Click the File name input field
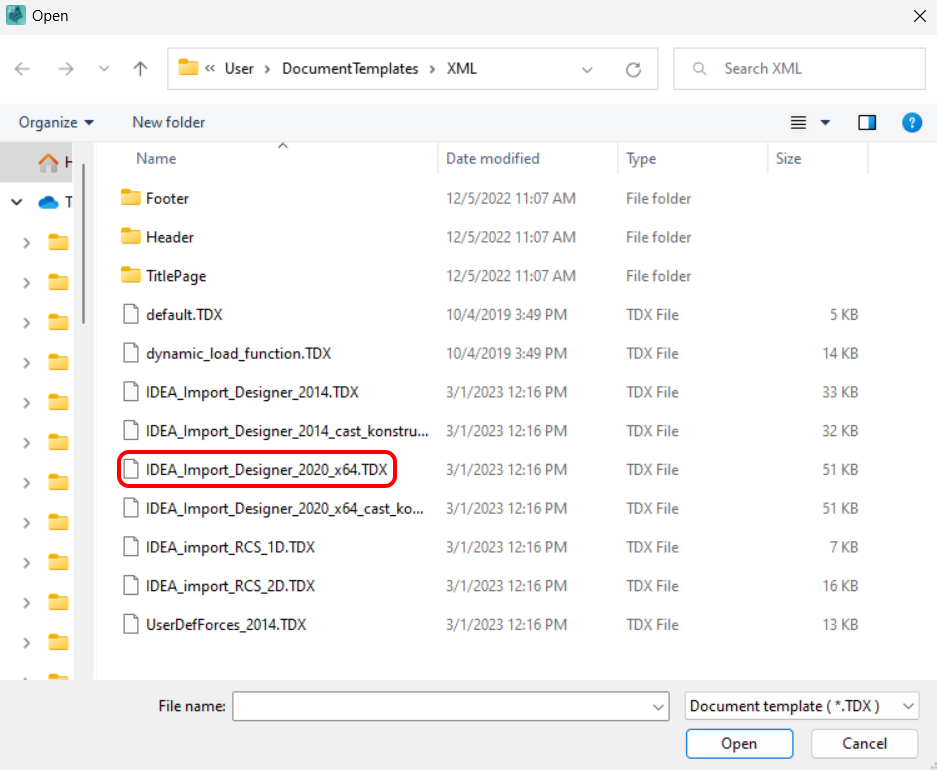937x770 pixels. (440, 706)
